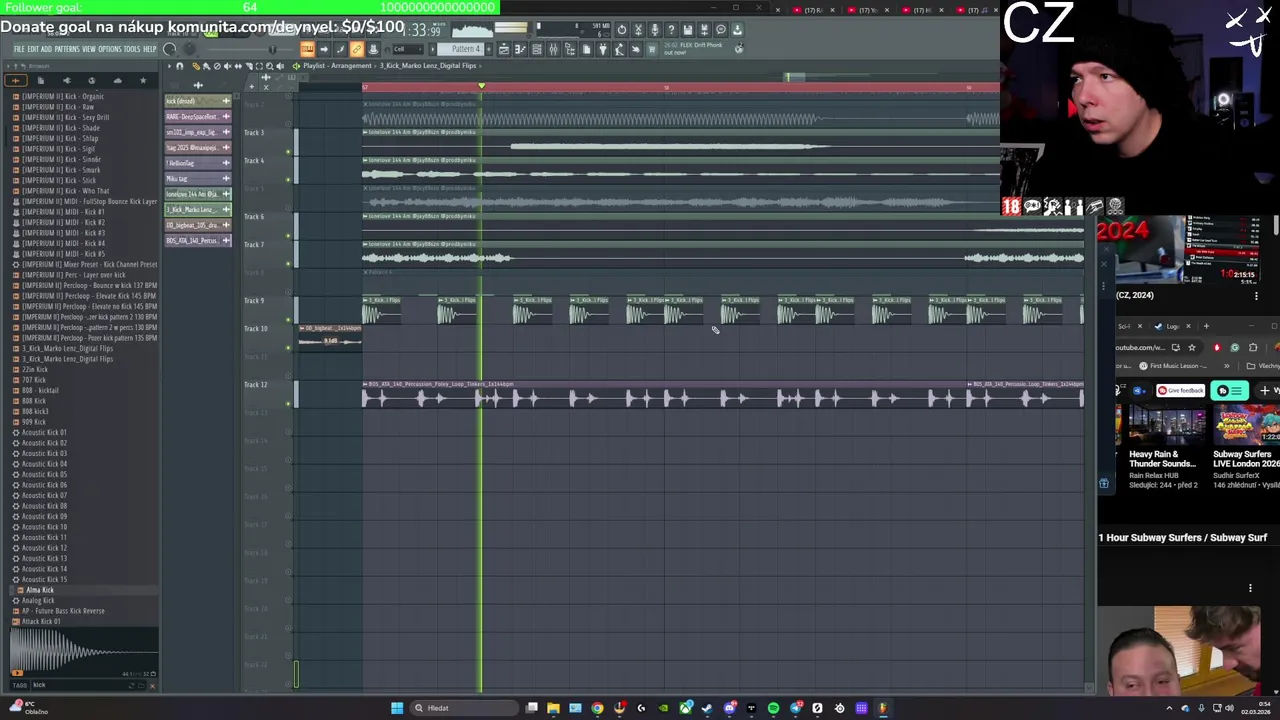
Task: Click the question mark help icon
Action: [672, 29]
